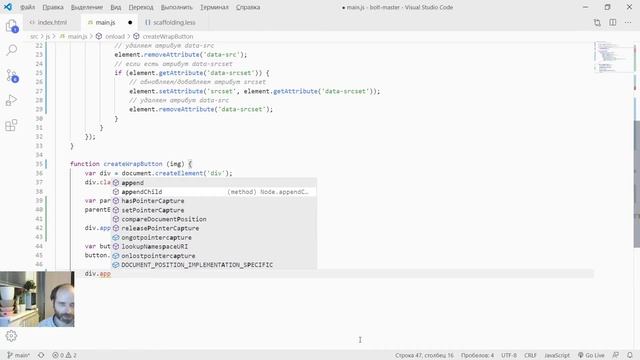Switch to the scaffolding.less tab
This screenshot has width=640, height=360.
(x=174, y=22)
